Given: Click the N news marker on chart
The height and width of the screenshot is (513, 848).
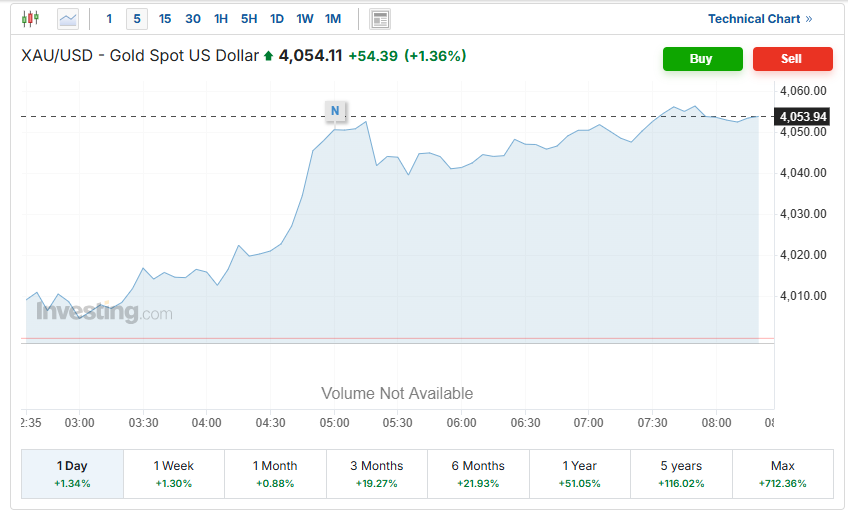Looking at the screenshot, I should click(x=335, y=110).
